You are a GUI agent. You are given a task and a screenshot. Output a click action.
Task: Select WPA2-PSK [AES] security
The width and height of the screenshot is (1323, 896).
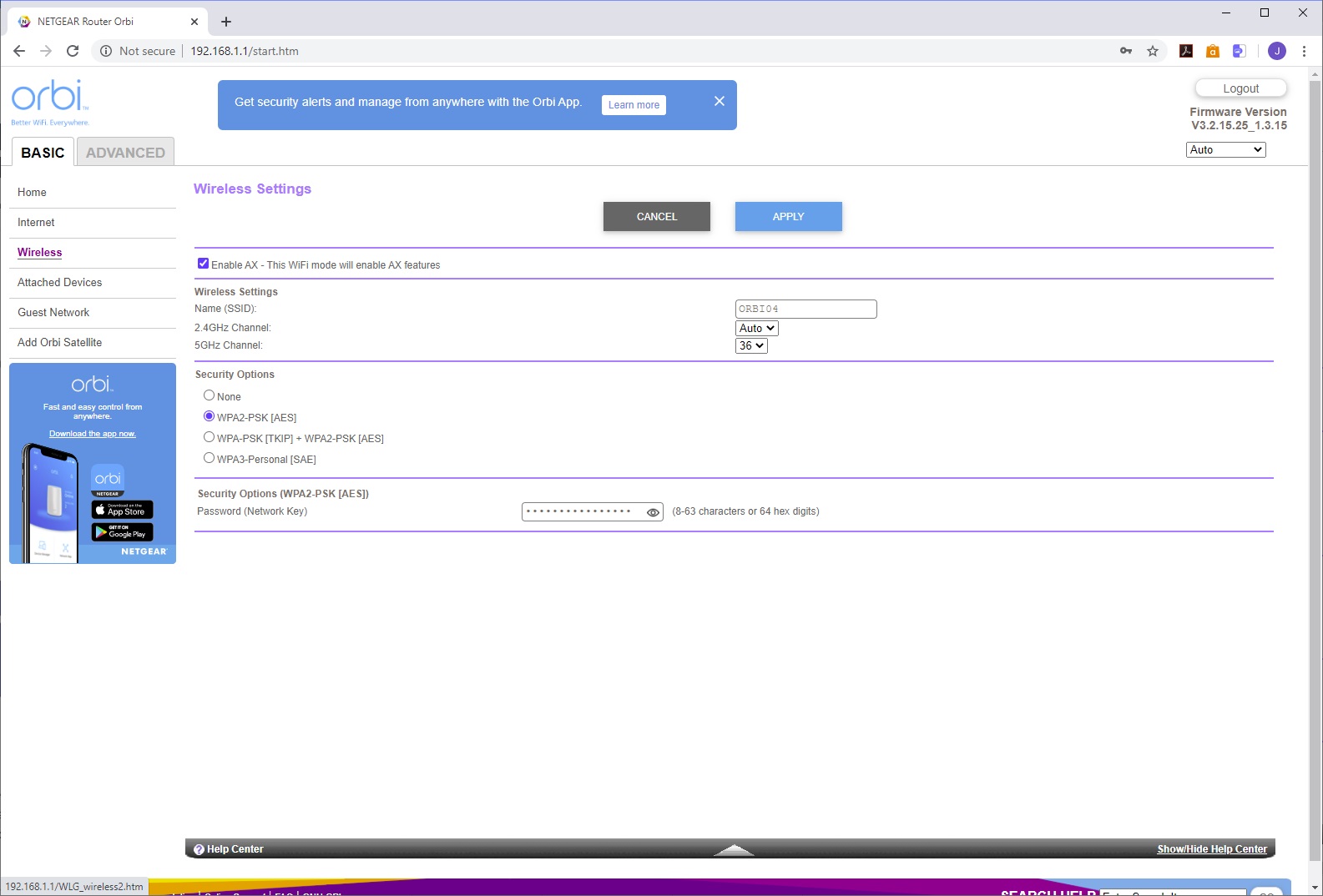(x=210, y=416)
